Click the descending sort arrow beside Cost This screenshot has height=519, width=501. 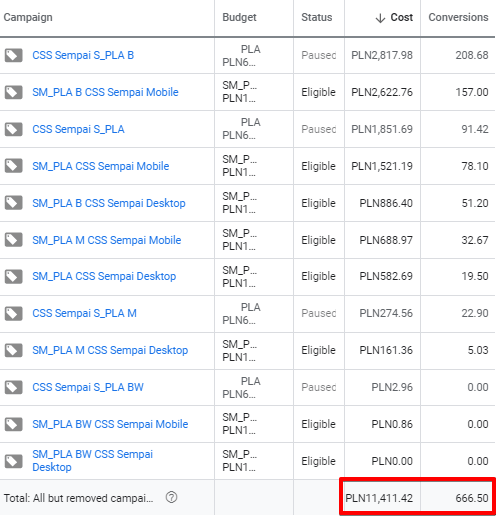coord(380,18)
